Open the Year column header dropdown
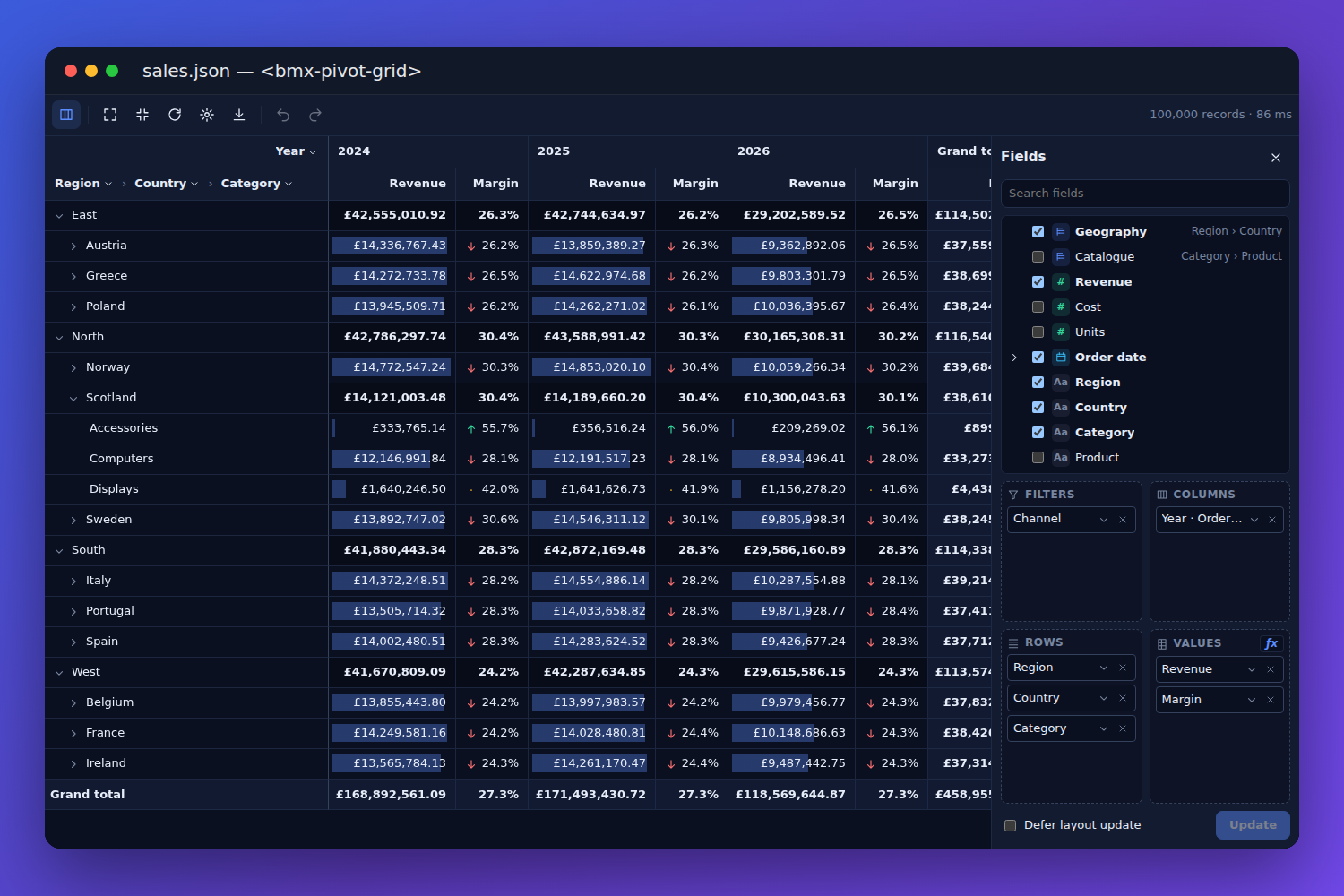Image resolution: width=1344 pixels, height=896 pixels. [x=313, y=151]
